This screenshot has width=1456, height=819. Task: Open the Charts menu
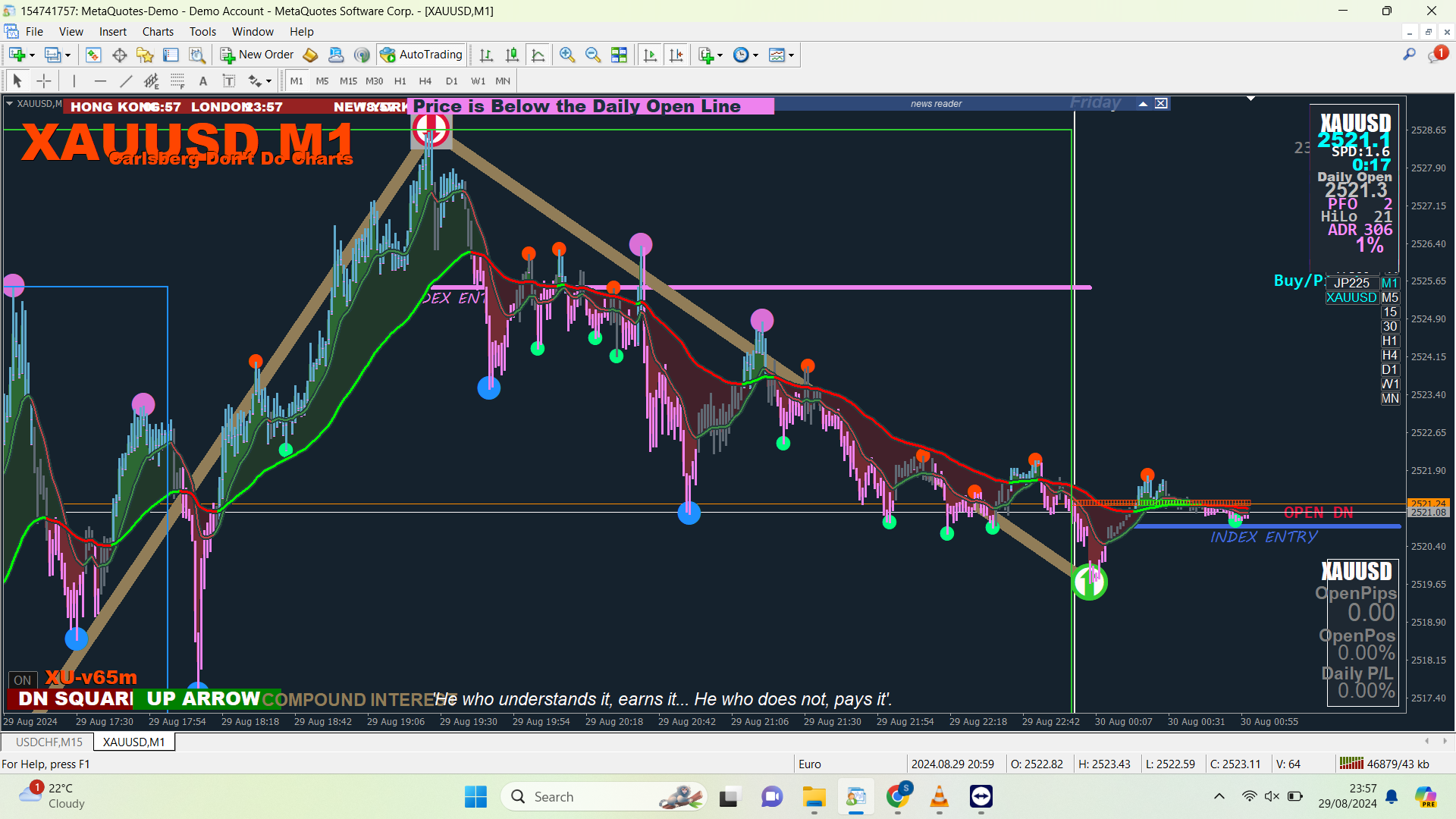coord(158,32)
